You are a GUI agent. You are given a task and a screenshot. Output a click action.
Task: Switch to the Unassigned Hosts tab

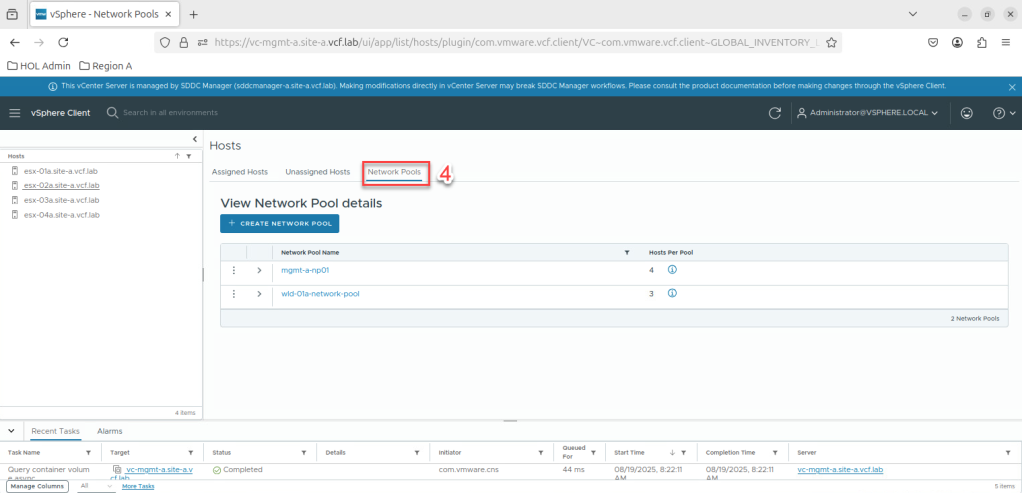pos(317,172)
